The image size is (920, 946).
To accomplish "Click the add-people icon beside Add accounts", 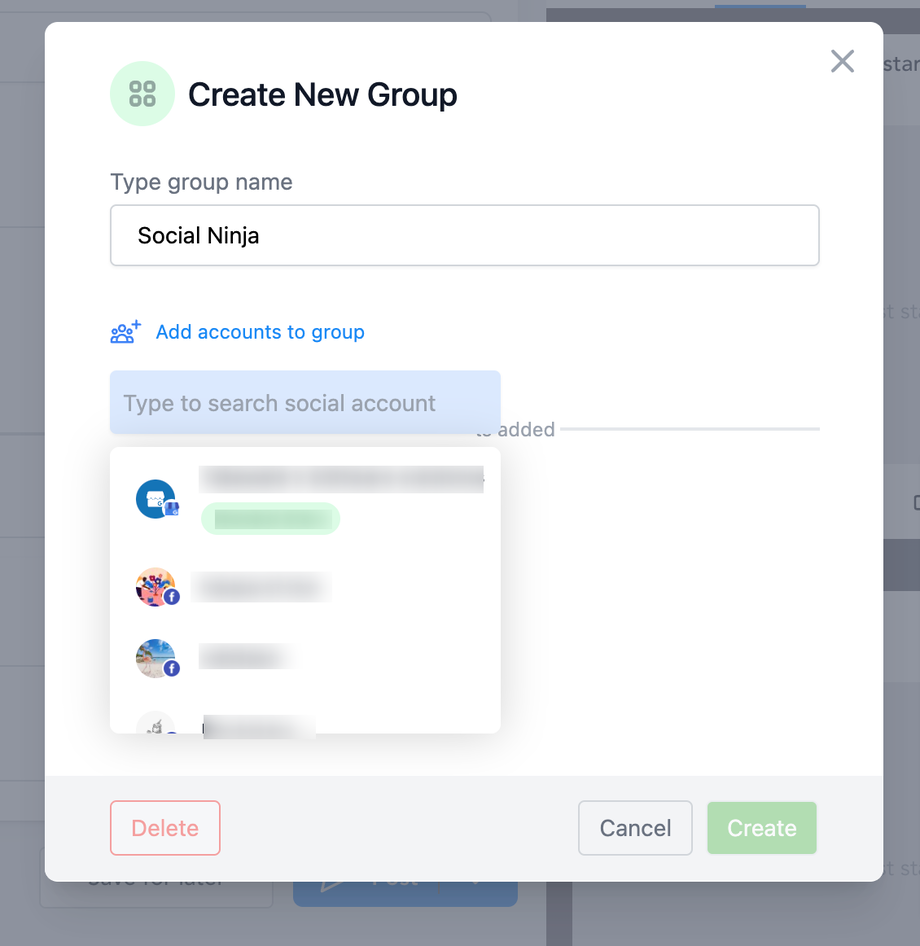I will tap(126, 332).
